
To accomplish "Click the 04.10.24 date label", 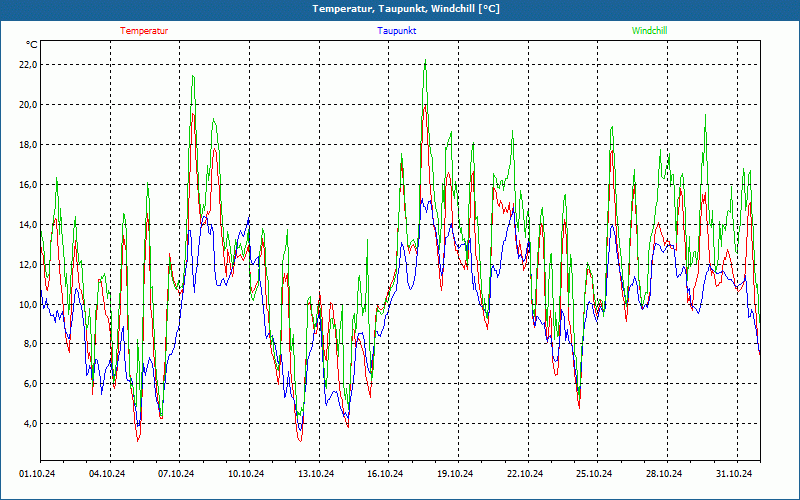I will click(107, 474).
